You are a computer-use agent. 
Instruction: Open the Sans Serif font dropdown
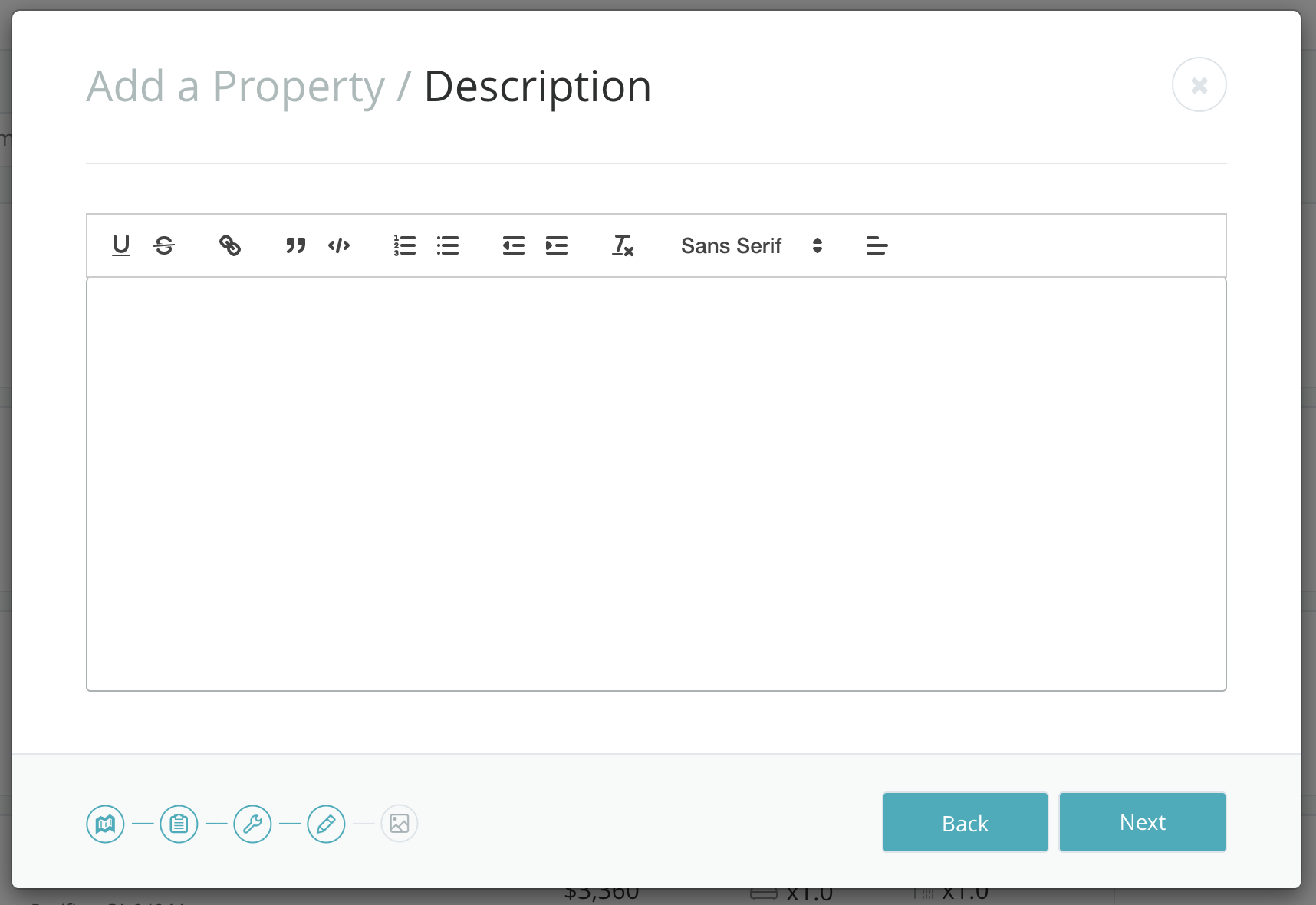point(752,245)
